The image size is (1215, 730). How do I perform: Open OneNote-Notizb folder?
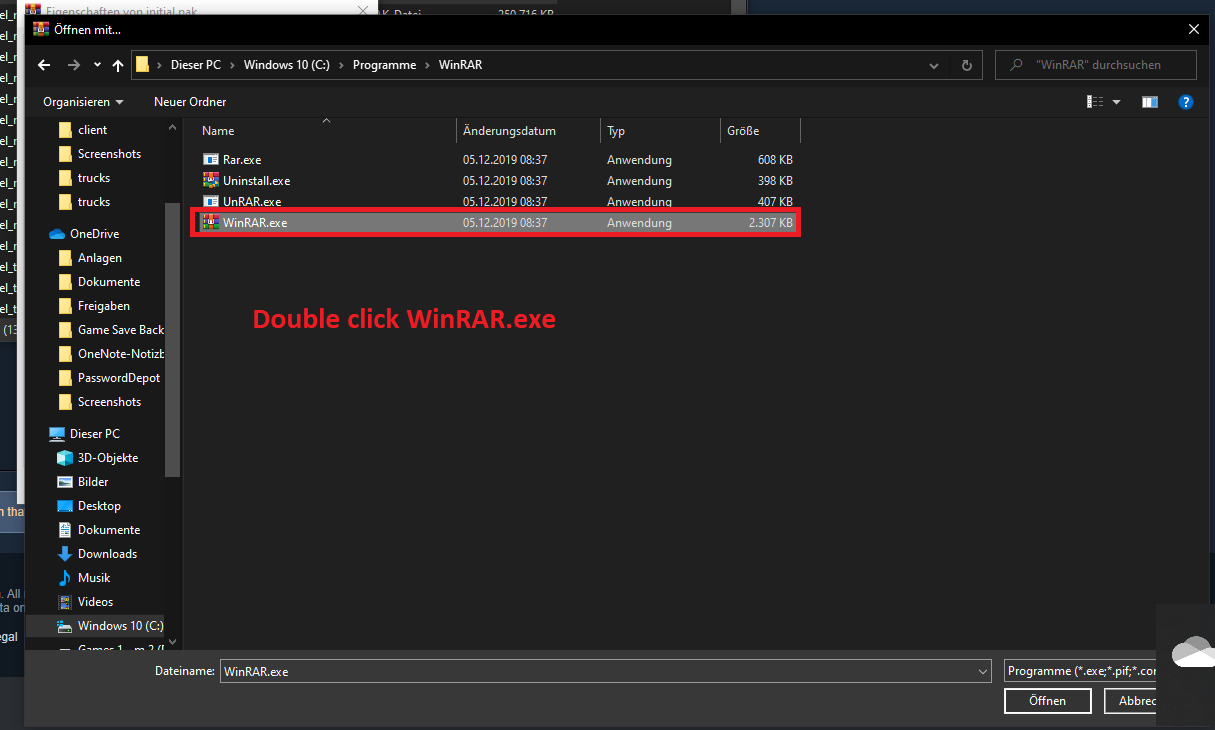coord(120,354)
